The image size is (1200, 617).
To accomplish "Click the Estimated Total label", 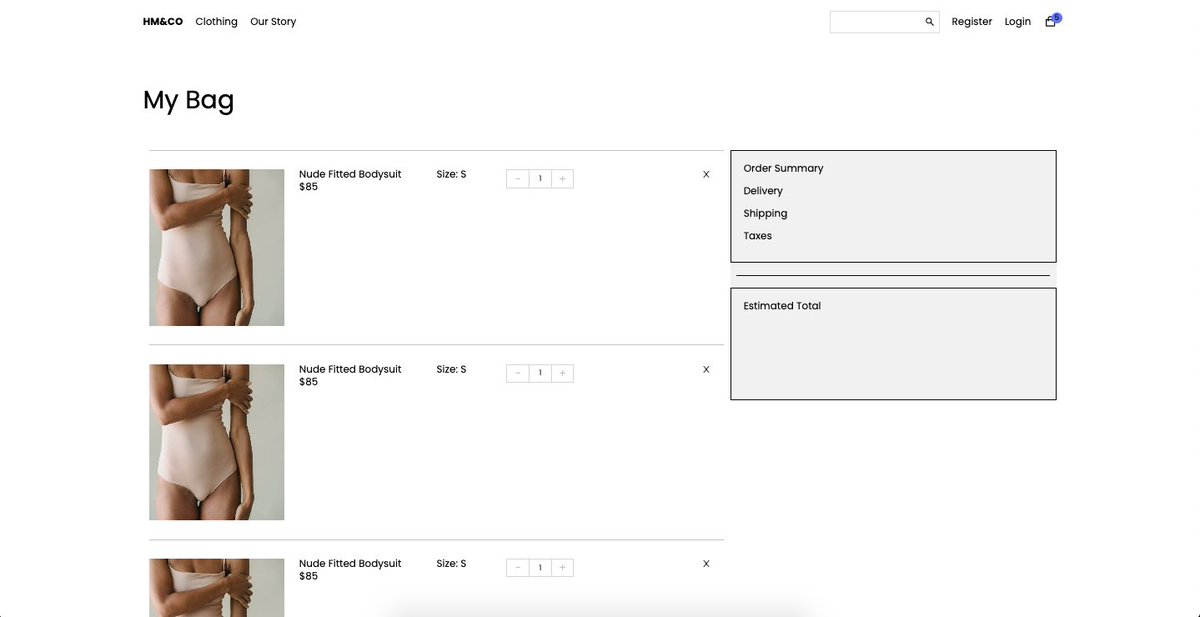I will point(782,306).
